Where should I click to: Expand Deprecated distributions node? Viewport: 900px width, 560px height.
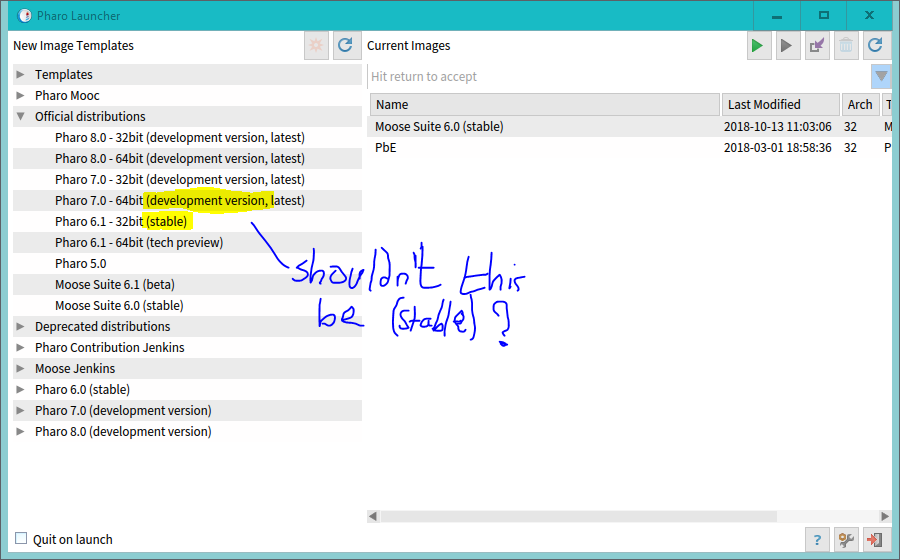click(x=20, y=326)
